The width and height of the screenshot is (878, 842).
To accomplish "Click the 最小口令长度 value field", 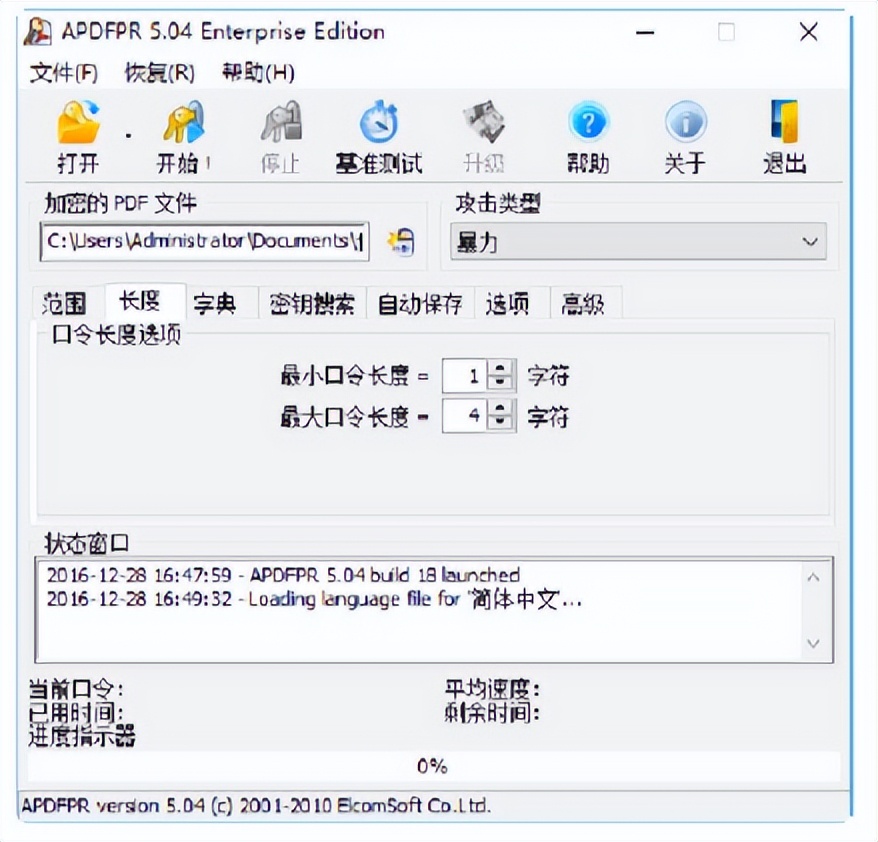I will coord(465,376).
